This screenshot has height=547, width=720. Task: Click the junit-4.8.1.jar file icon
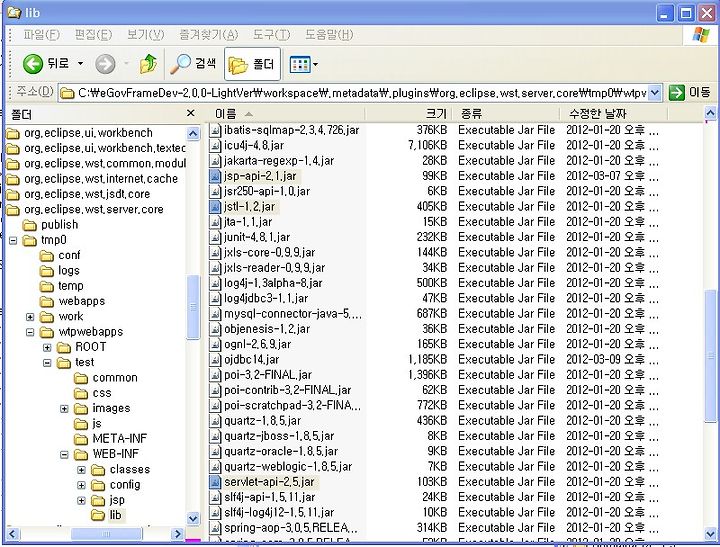215,237
